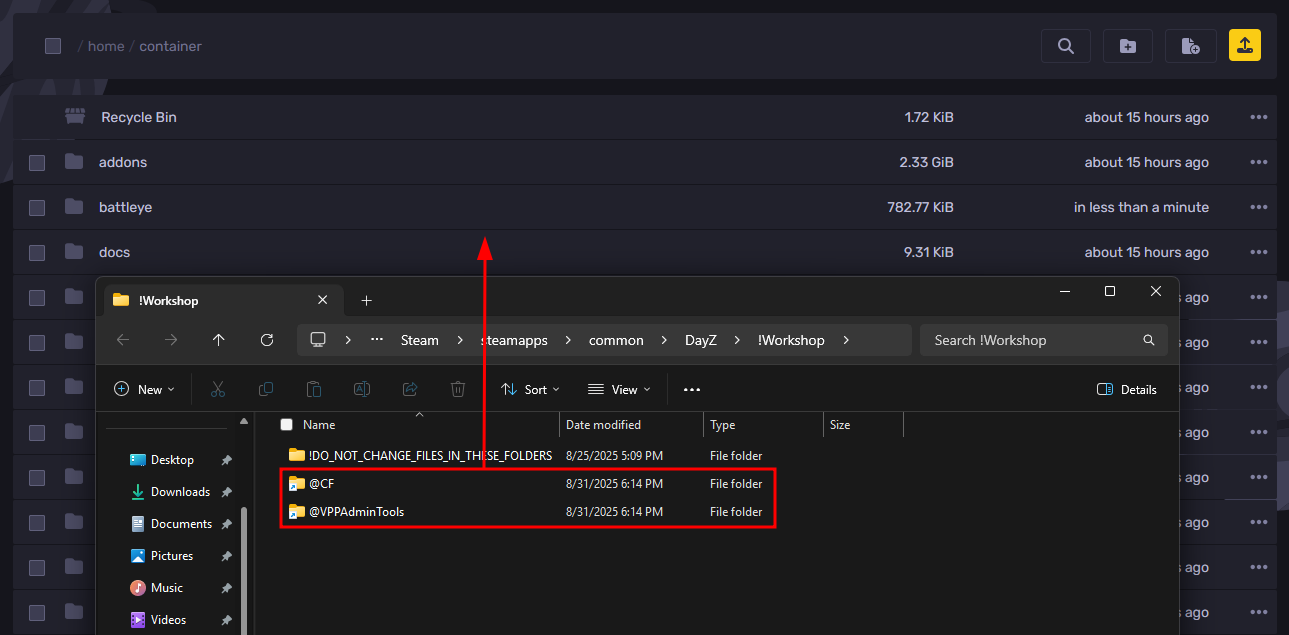This screenshot has width=1289, height=635.
Task: Click the new file icon in file manager header
Action: pos(1191,46)
